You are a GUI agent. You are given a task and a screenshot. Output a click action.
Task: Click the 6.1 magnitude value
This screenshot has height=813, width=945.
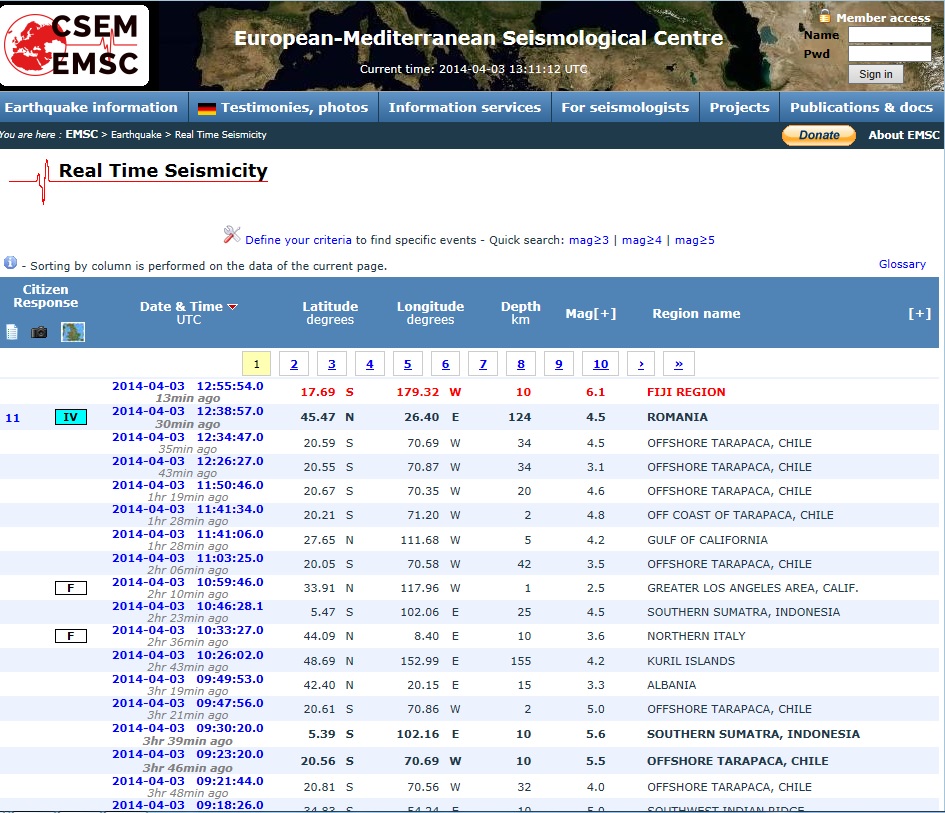[595, 392]
